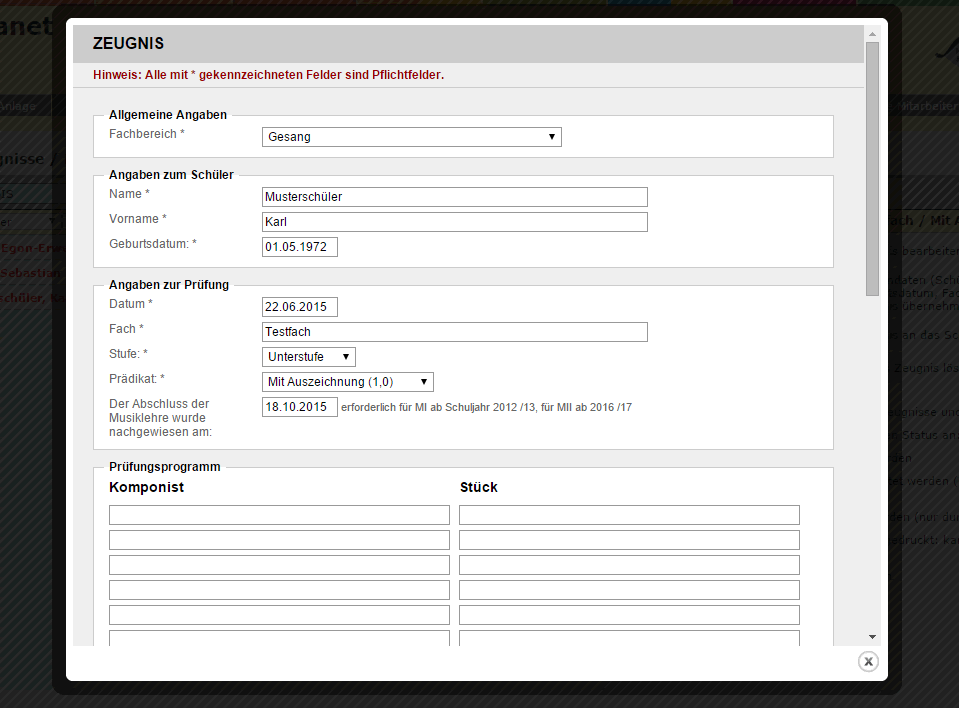The height and width of the screenshot is (708, 959).
Task: Click the ZEUGNIS dialog title
Action: 128,43
